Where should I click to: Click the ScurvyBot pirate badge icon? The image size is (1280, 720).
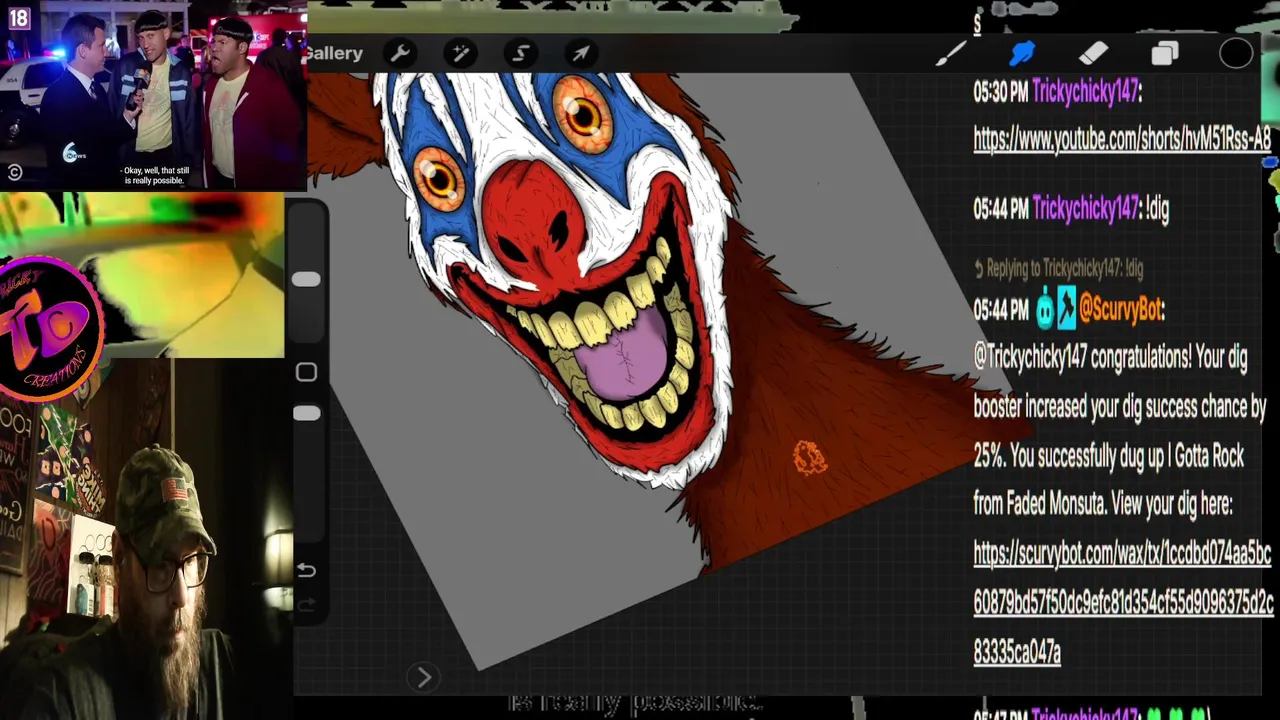(1066, 309)
